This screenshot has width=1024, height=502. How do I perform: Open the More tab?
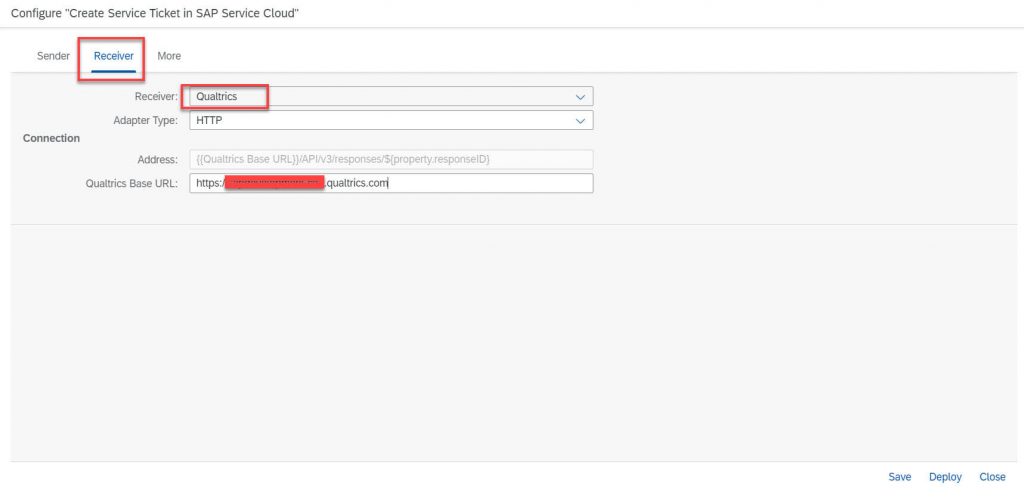pos(169,56)
